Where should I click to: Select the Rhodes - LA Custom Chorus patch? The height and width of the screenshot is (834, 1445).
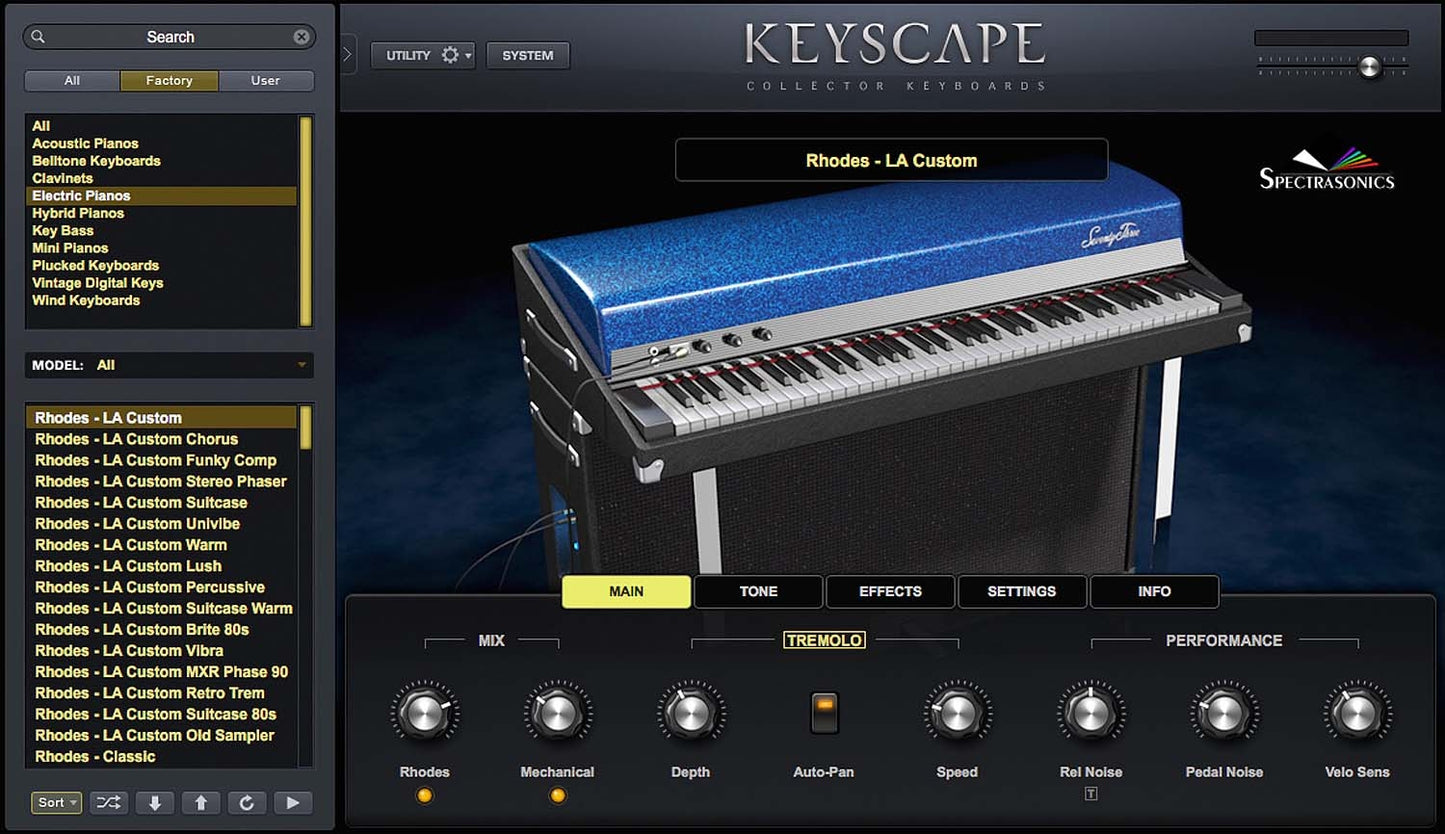coord(137,439)
